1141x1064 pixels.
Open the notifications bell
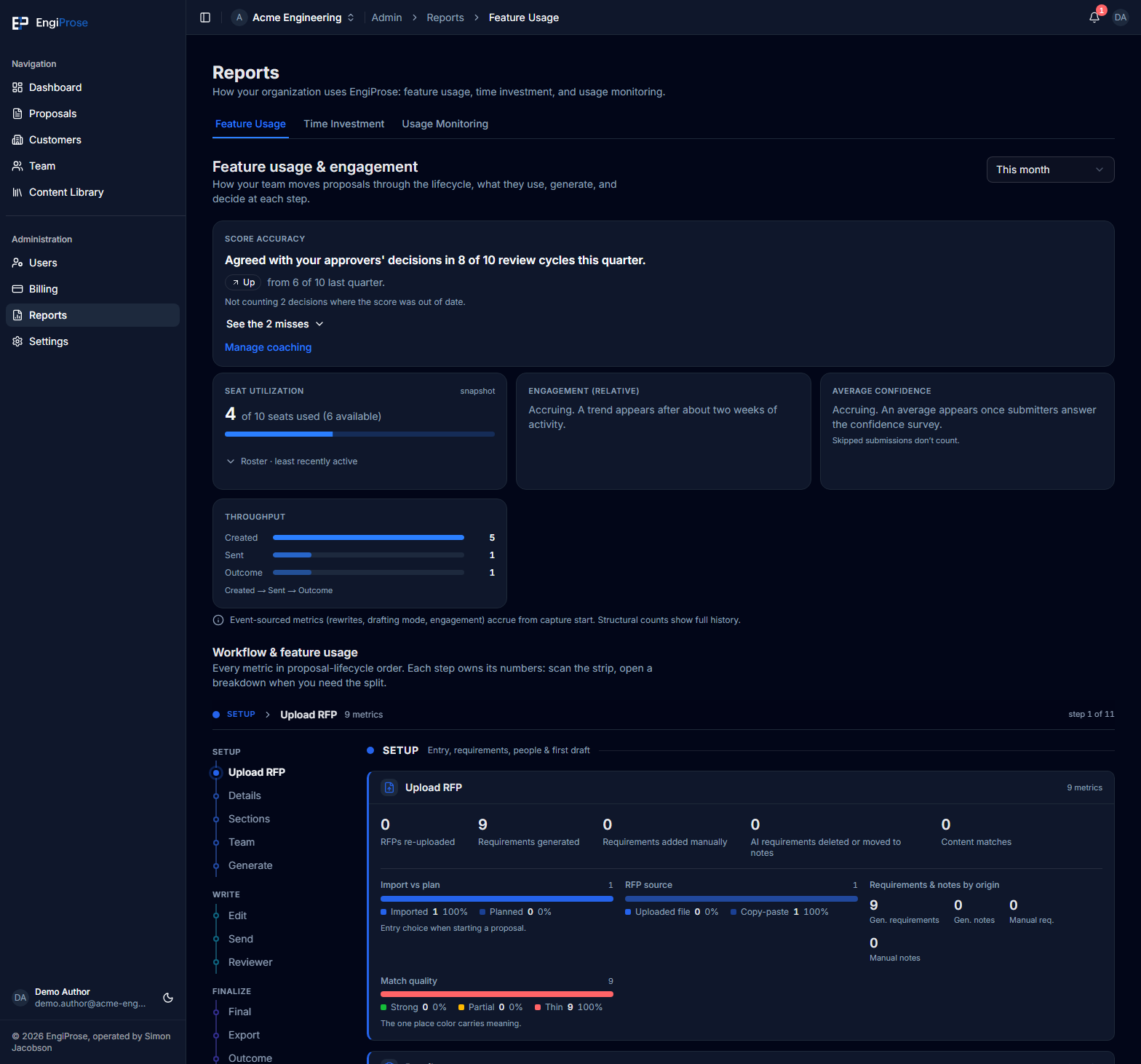point(1094,17)
